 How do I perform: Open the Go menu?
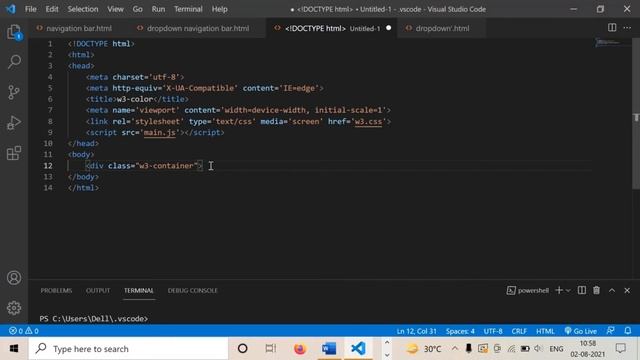click(138, 9)
